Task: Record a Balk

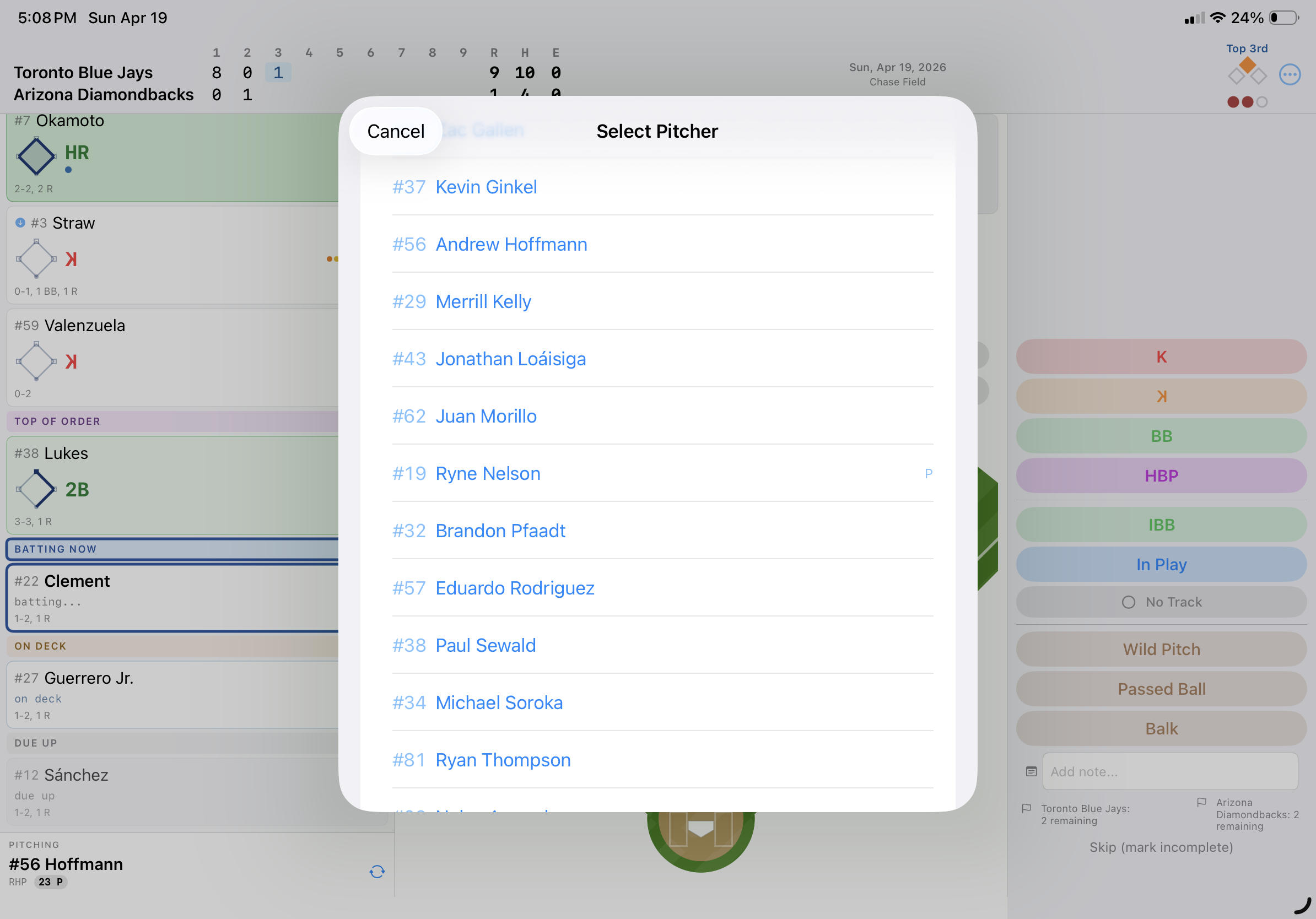Action: 1161,728
